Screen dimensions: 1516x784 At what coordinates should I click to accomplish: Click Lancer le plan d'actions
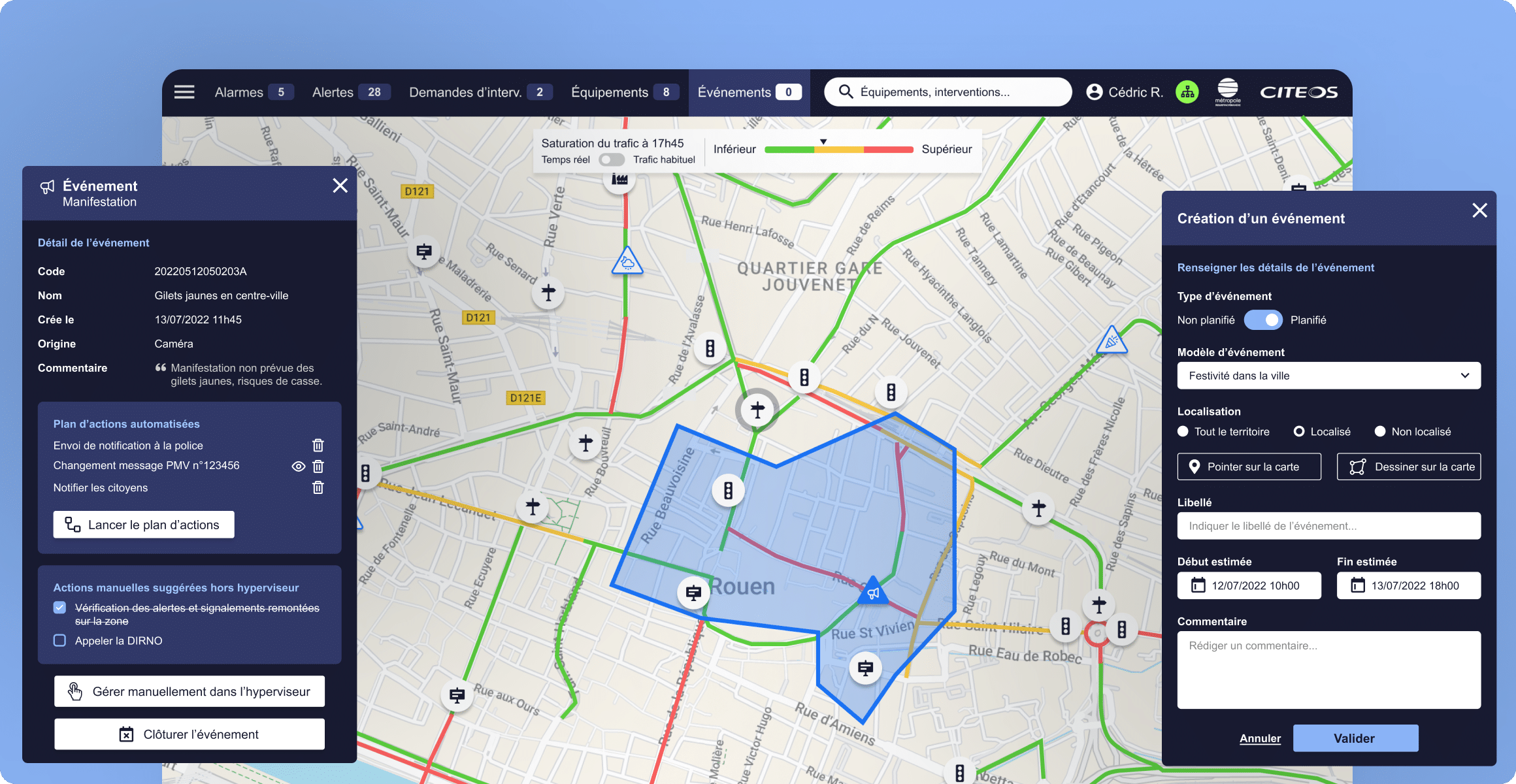pyautogui.click(x=144, y=525)
